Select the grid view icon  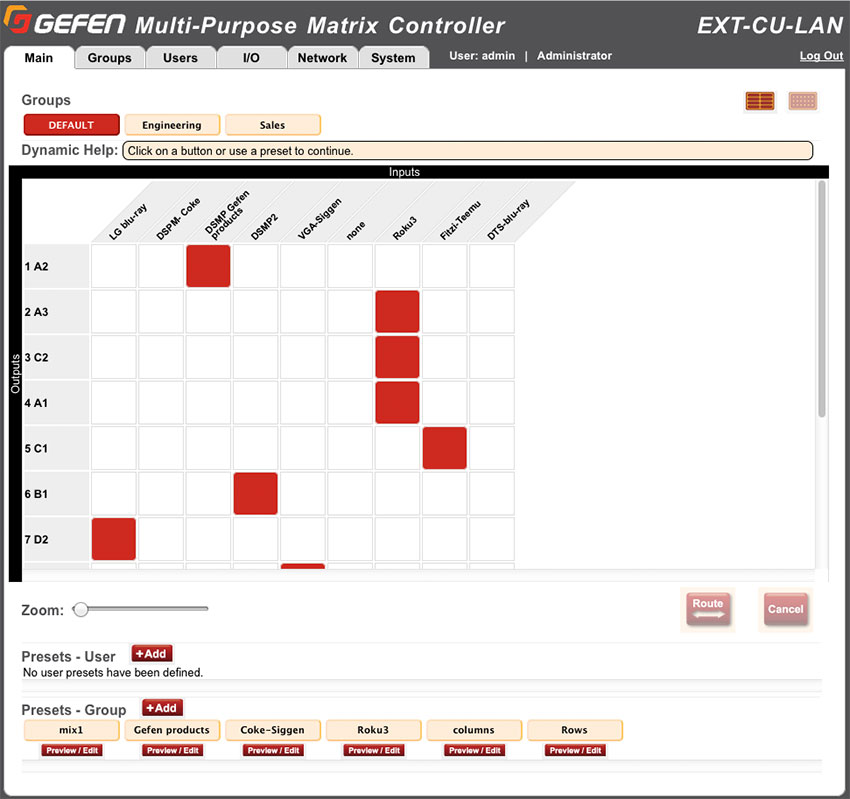(802, 100)
